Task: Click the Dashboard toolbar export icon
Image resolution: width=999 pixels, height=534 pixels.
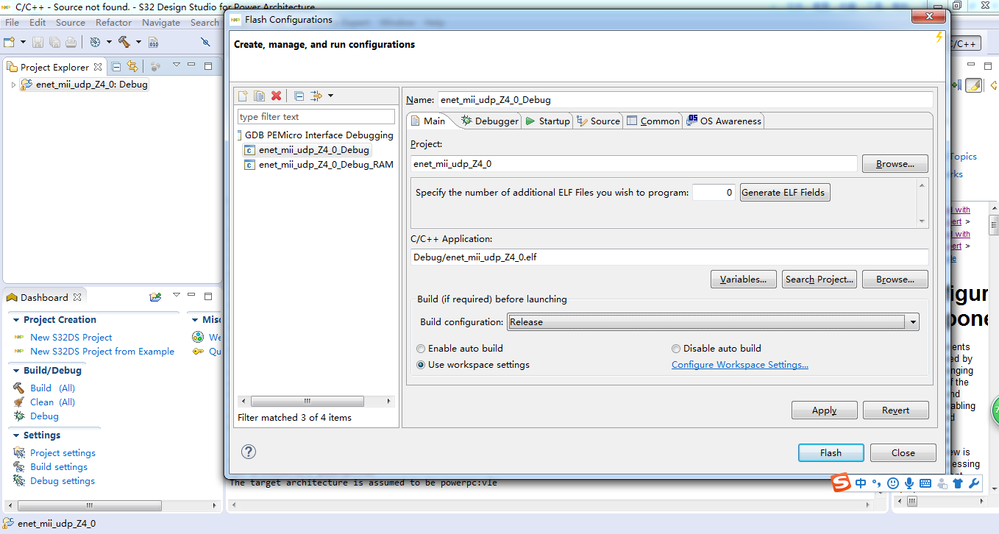Action: [155, 297]
